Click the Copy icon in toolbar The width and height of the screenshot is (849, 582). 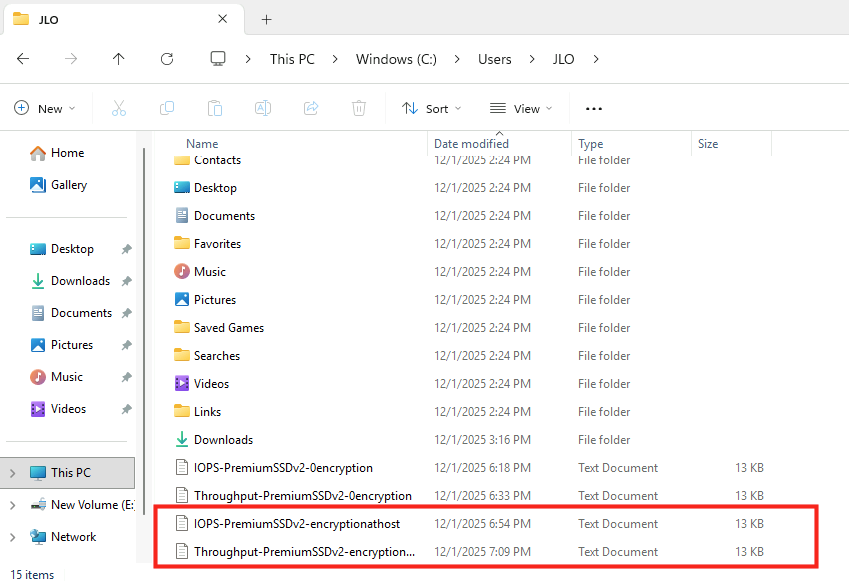pyautogui.click(x=167, y=108)
